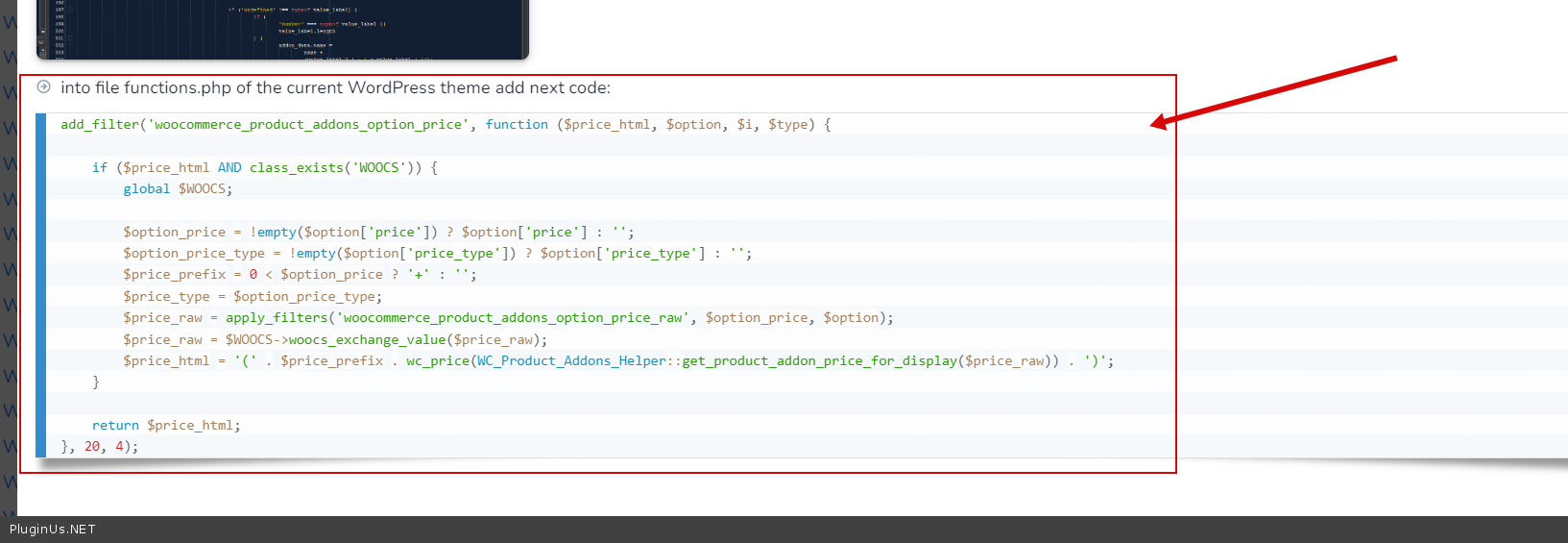Click the woocs_exchange_value method call
Image resolution: width=1568 pixels, height=543 pixels.
click(367, 340)
